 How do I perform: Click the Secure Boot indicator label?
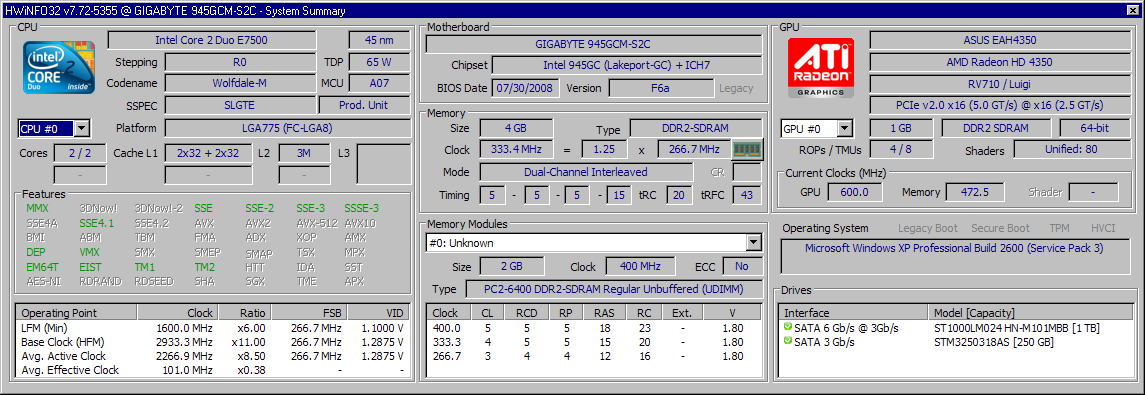[x=1000, y=228]
